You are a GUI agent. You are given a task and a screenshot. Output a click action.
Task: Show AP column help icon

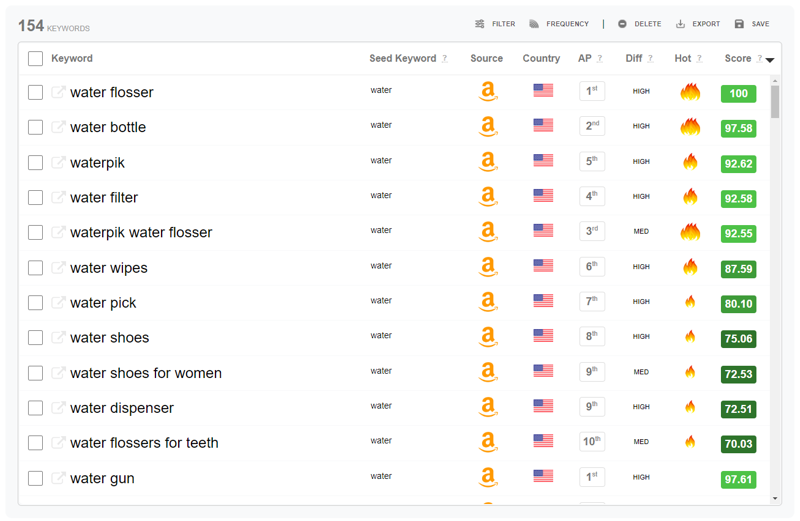pos(599,59)
